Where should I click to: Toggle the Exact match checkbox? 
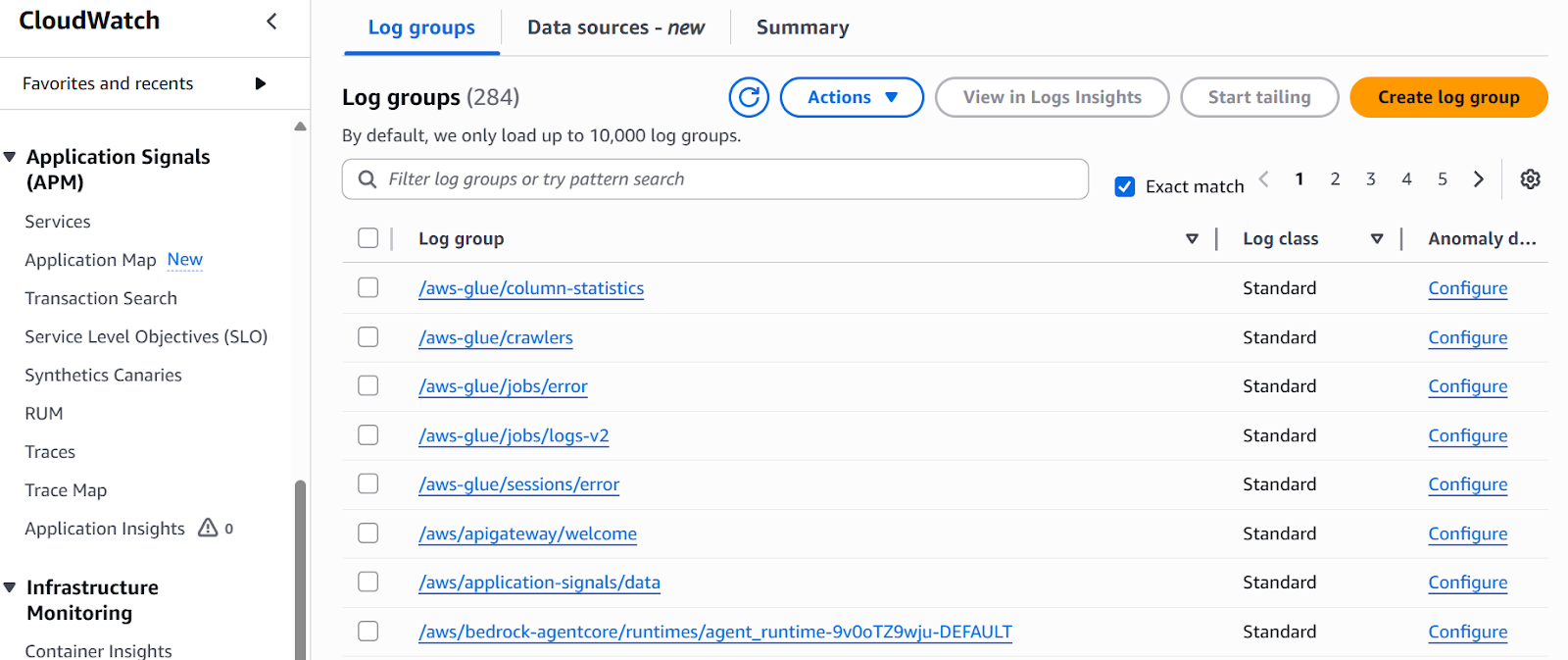point(1125,186)
